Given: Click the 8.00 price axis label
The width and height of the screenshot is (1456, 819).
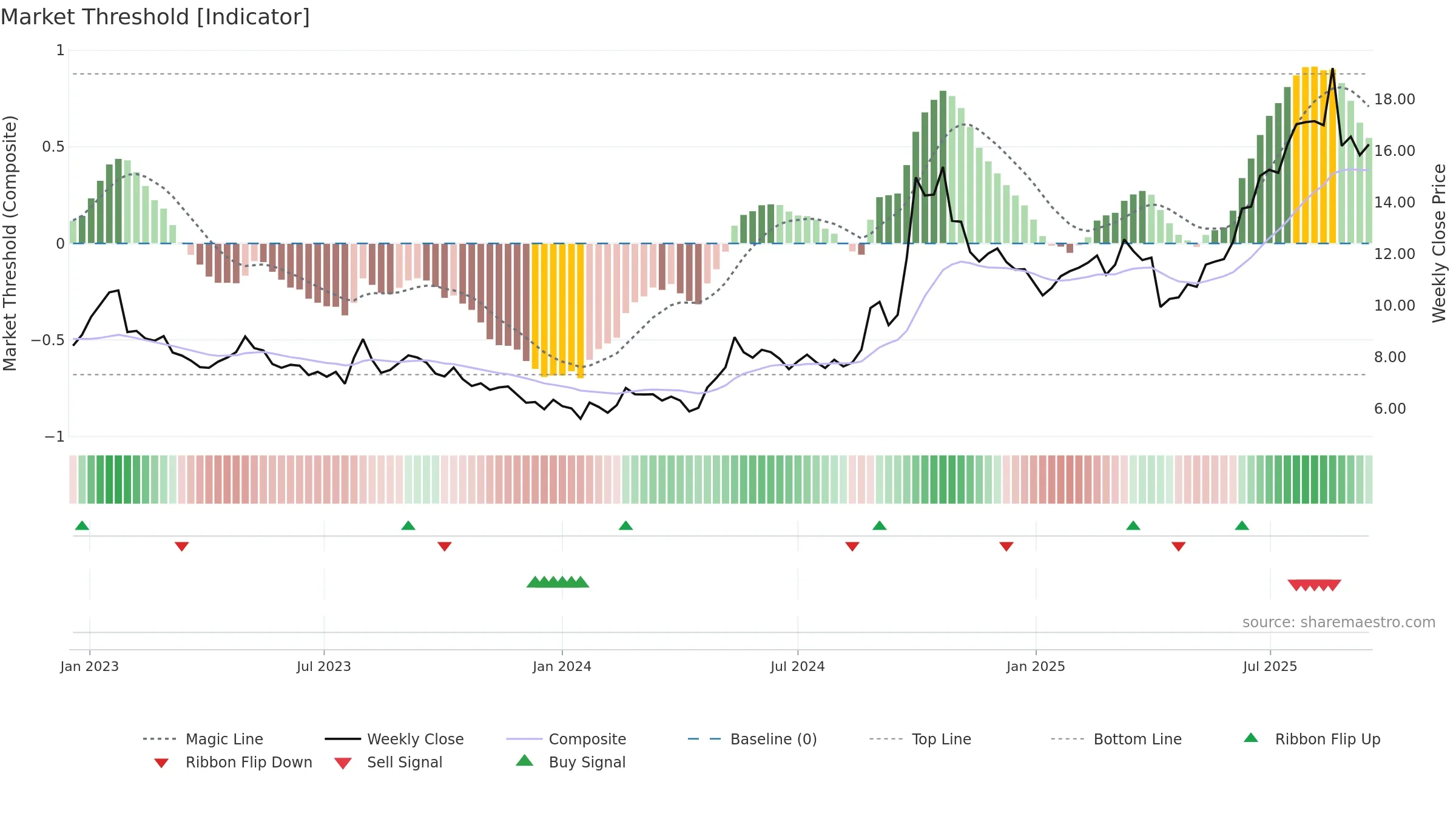Looking at the screenshot, I should [1390, 357].
